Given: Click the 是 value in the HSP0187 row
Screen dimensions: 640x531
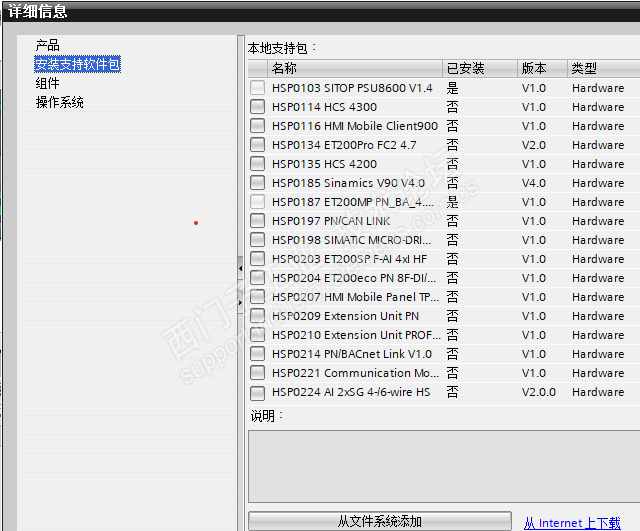Looking at the screenshot, I should 452,202.
